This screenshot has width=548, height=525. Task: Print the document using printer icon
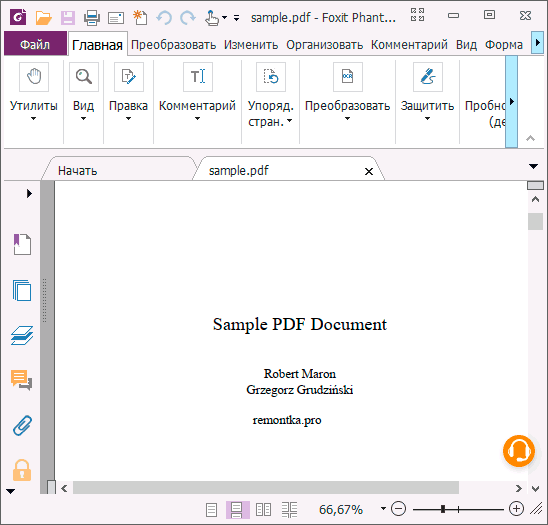tap(92, 17)
